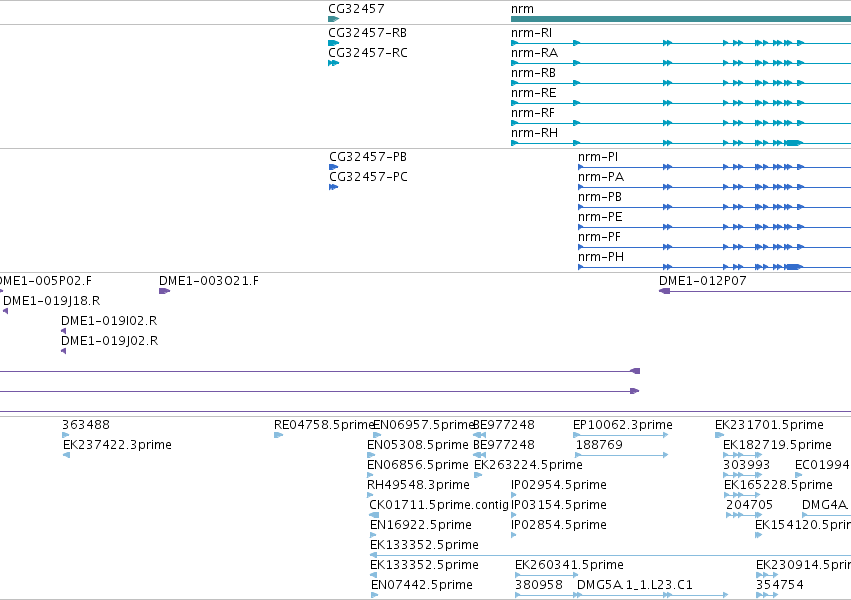Select the teal nrm gene bar
Viewport: 851px width, 600px height.
point(681,19)
